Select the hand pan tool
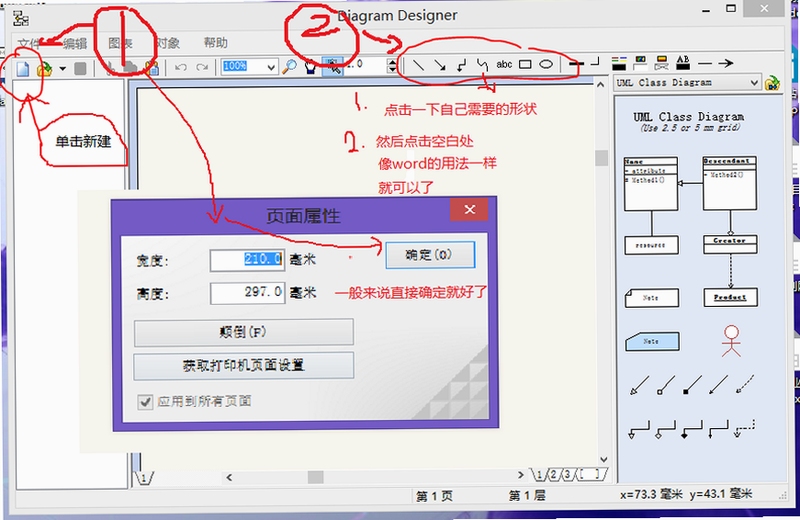 coord(310,67)
